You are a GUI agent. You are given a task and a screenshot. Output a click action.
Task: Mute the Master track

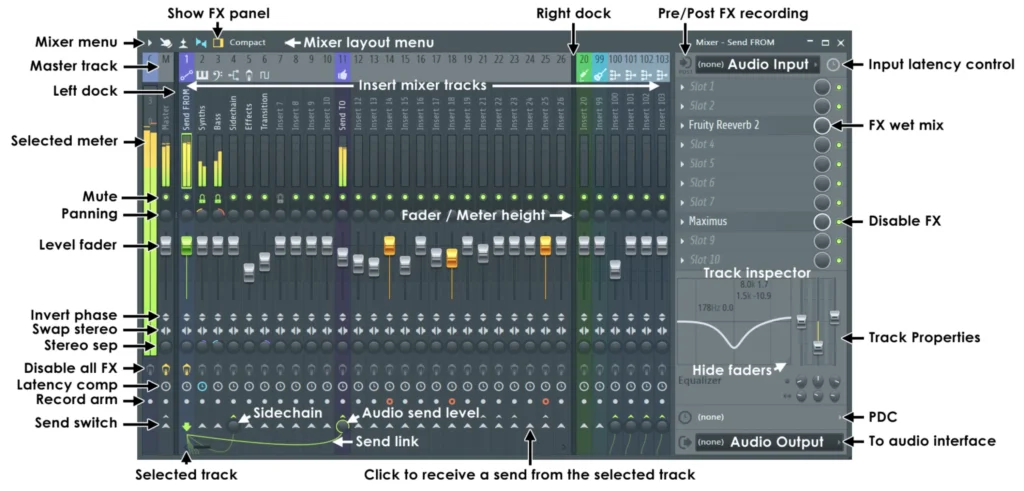click(x=166, y=197)
